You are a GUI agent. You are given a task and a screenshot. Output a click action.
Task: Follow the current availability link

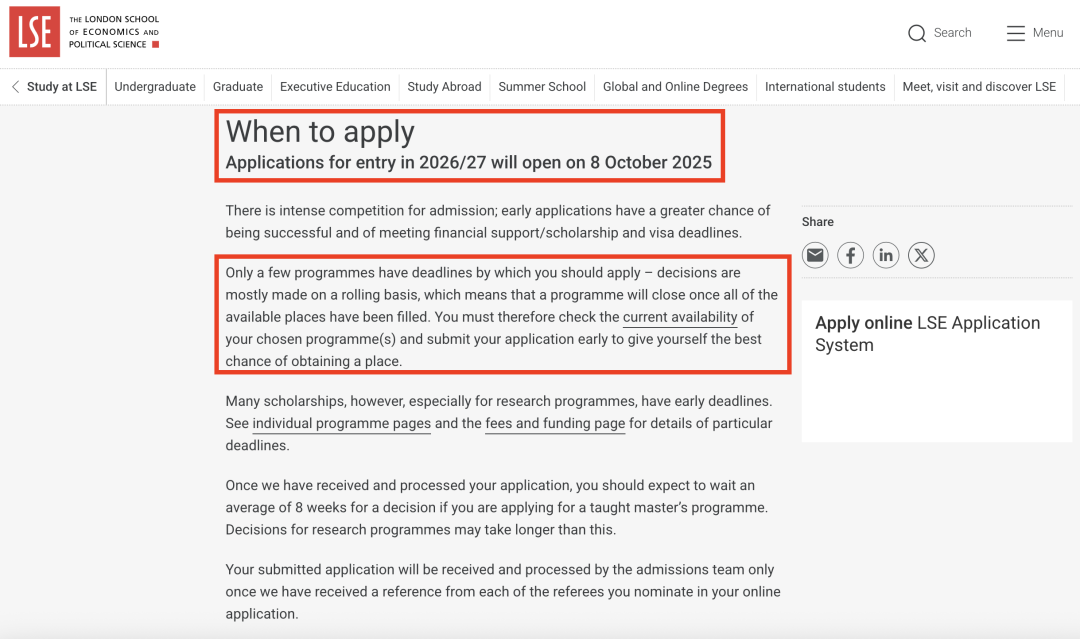pyautogui.click(x=680, y=317)
